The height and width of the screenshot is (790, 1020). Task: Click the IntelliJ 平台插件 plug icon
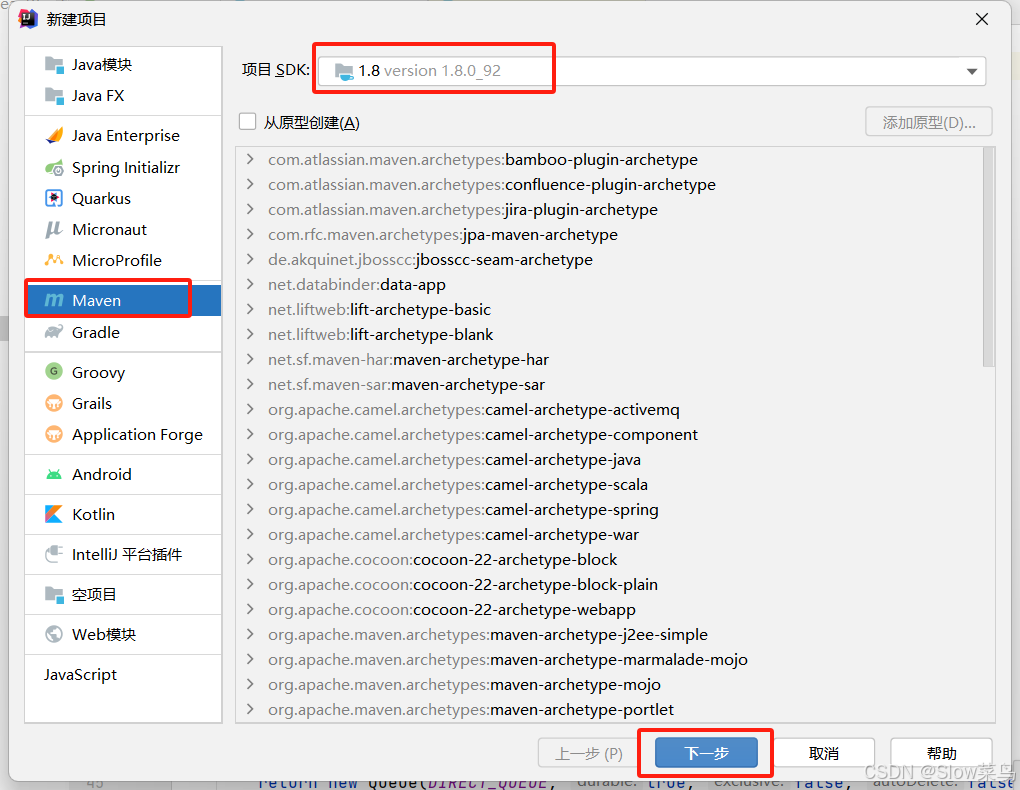(54, 554)
